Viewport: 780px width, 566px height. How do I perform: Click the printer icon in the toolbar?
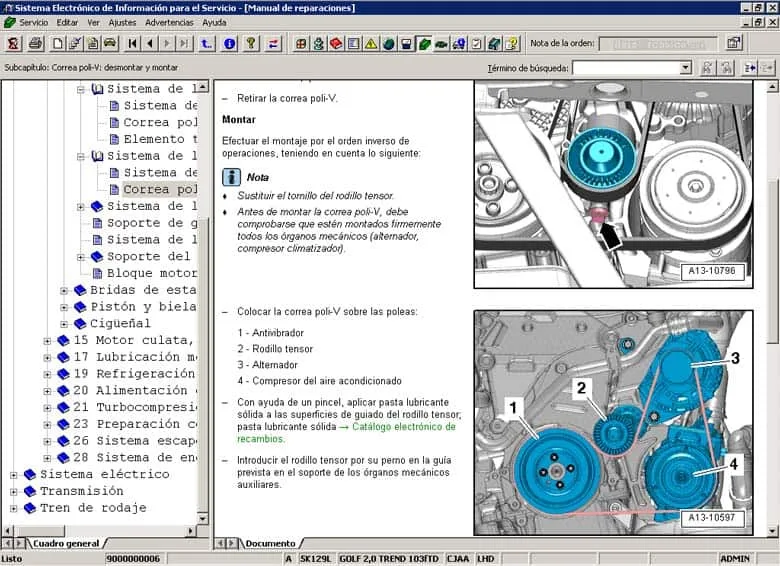click(36, 43)
